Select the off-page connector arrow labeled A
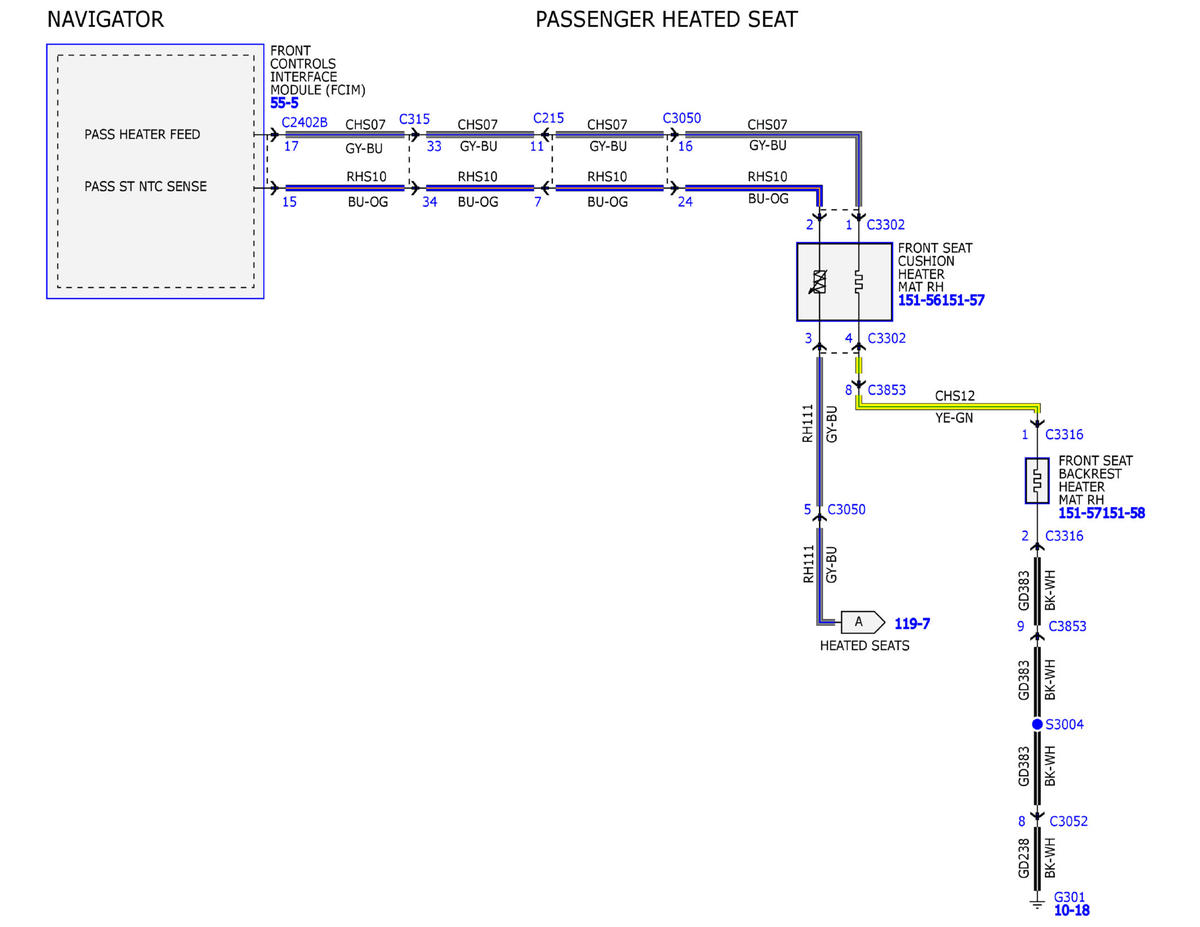 [862, 622]
